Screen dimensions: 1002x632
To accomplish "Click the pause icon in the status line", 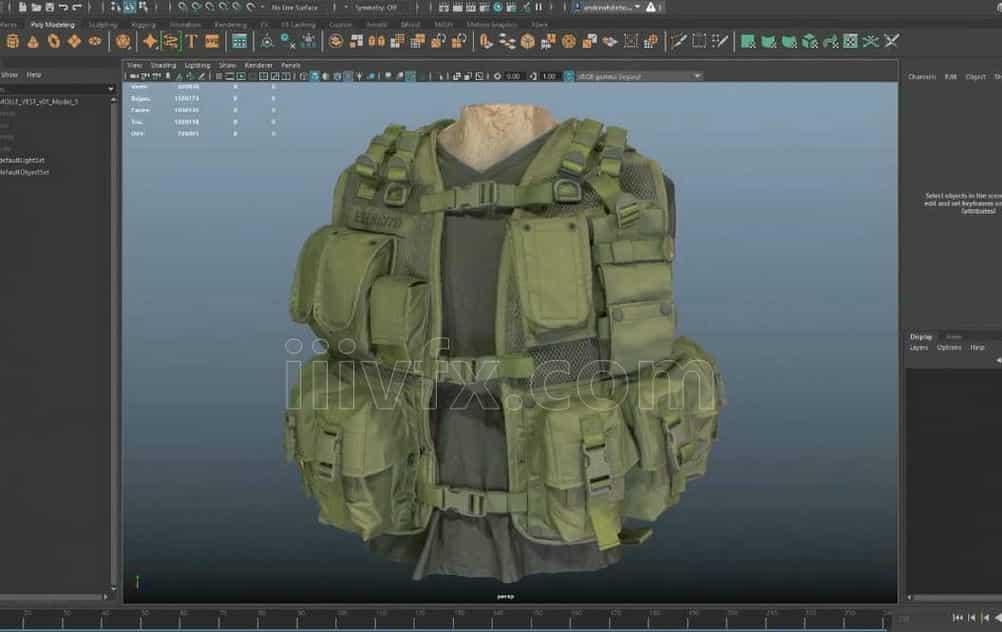I will coord(539,7).
